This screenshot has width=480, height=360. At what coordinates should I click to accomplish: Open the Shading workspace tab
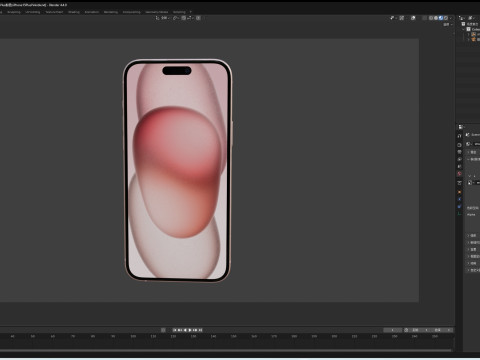click(74, 12)
